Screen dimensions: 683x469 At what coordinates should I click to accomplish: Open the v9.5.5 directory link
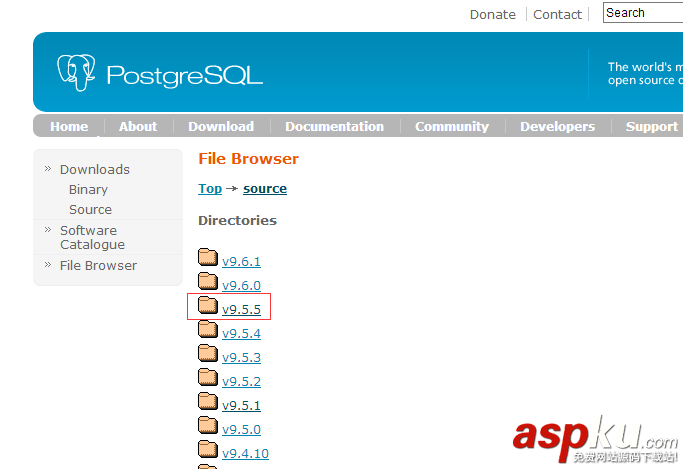(x=241, y=309)
